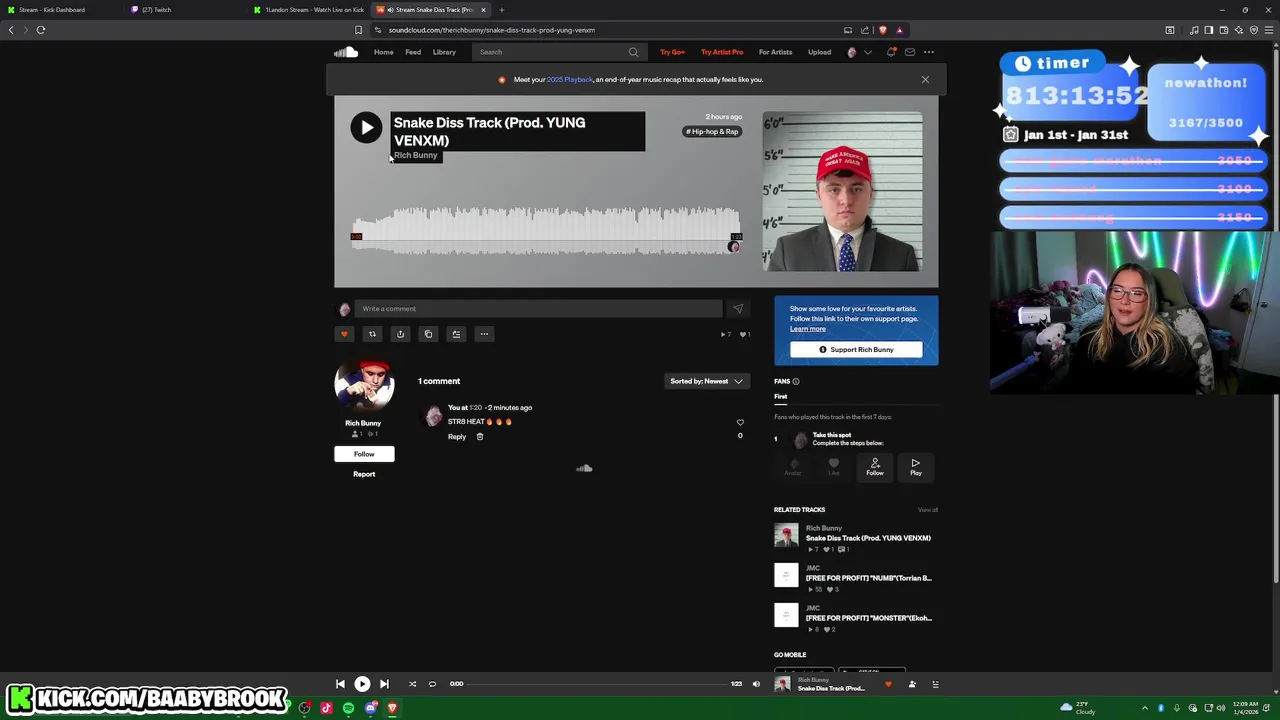The width and height of the screenshot is (1280, 720).
Task: Add the track to next up
Action: 456,334
